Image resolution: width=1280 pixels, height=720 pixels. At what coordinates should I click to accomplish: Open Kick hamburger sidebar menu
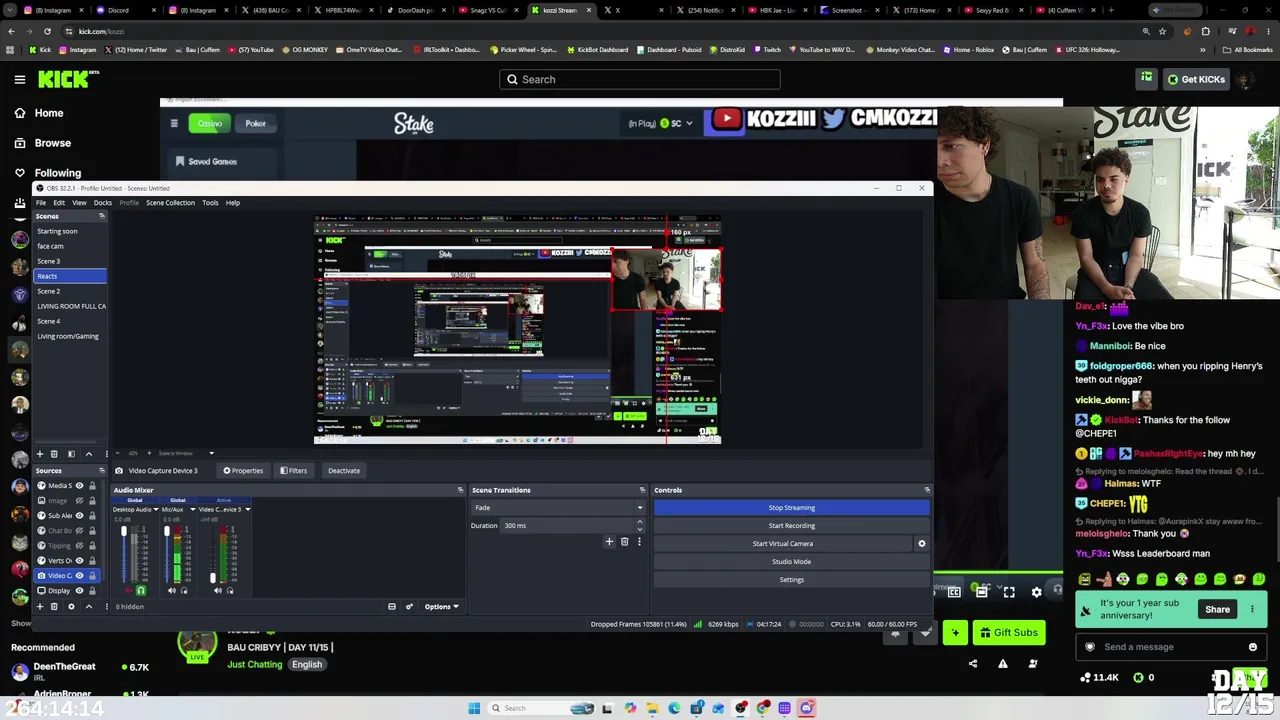point(19,79)
